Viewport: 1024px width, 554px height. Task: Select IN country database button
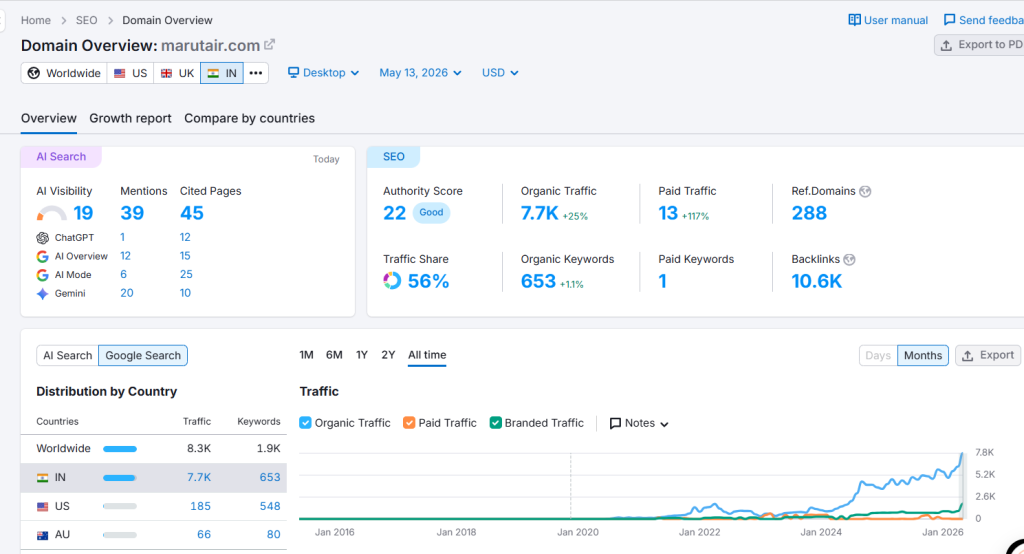[x=222, y=73]
